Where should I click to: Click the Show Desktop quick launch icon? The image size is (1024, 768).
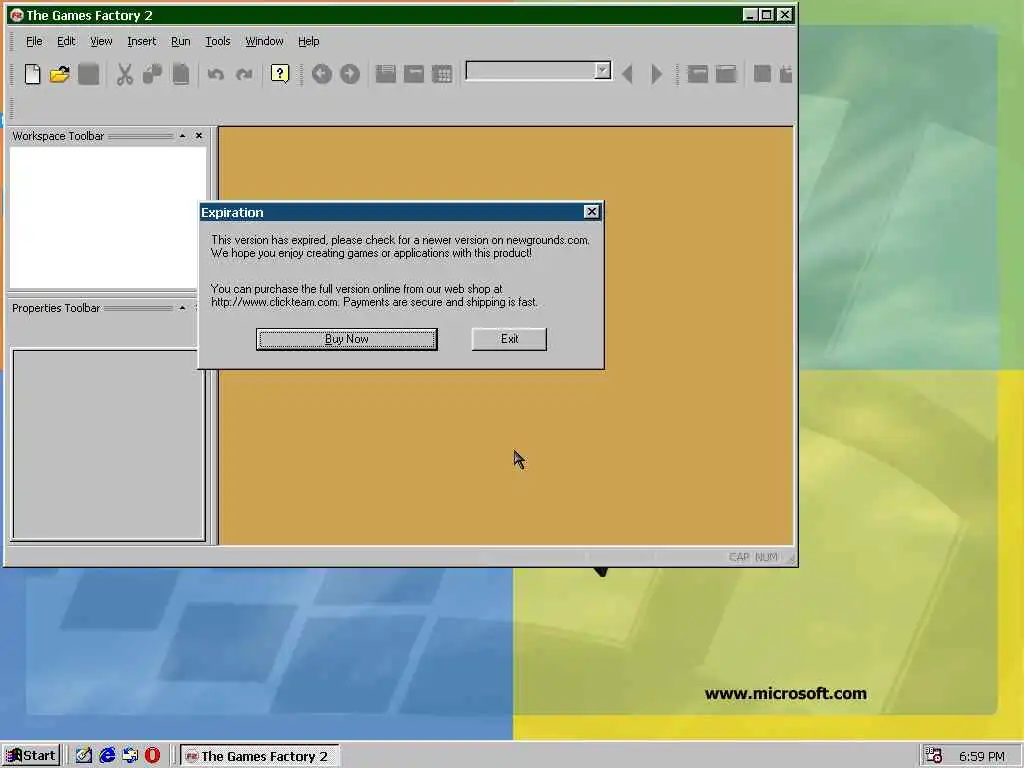point(84,756)
